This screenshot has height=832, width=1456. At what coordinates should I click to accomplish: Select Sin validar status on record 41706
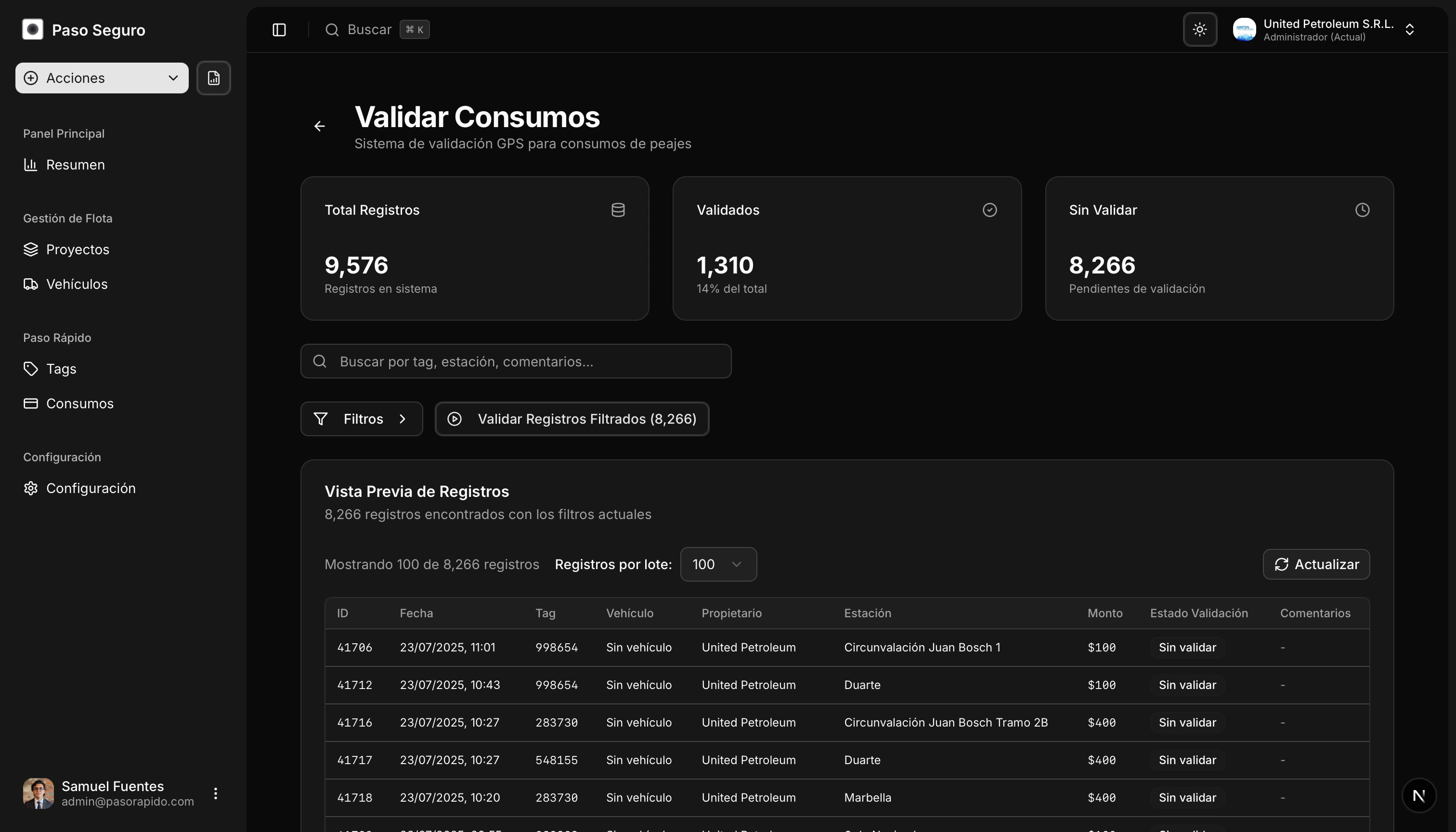(1187, 647)
